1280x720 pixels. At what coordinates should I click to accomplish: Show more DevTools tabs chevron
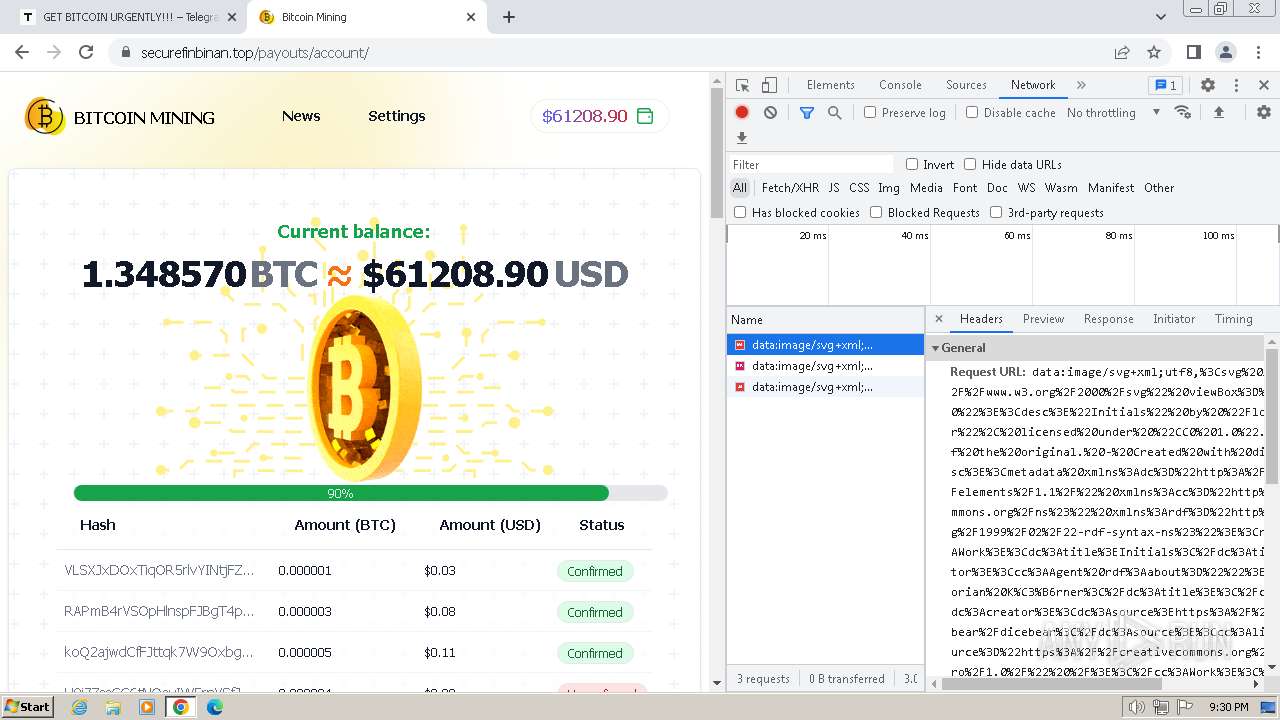point(1081,85)
